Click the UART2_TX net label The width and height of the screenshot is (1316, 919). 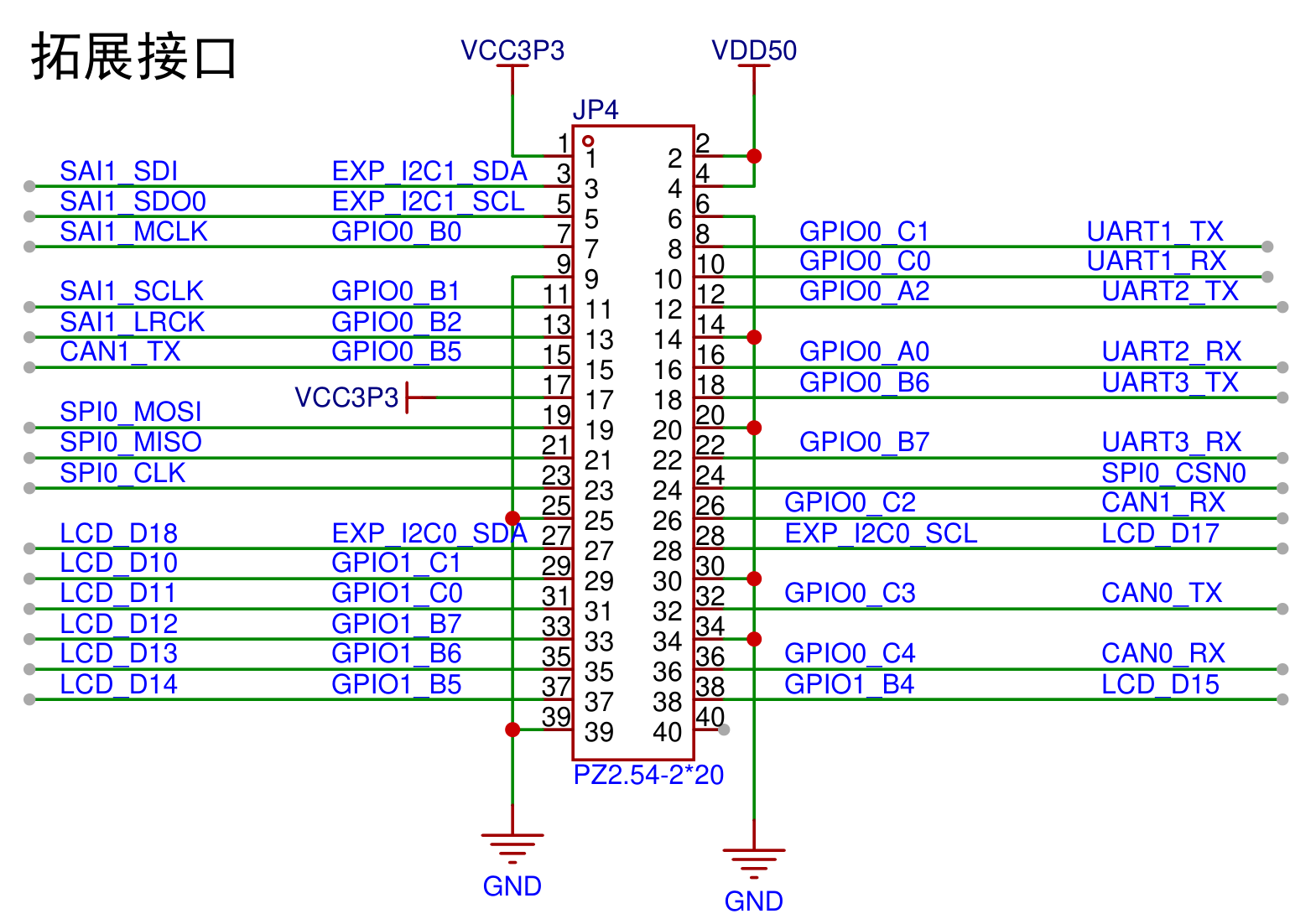[1170, 291]
